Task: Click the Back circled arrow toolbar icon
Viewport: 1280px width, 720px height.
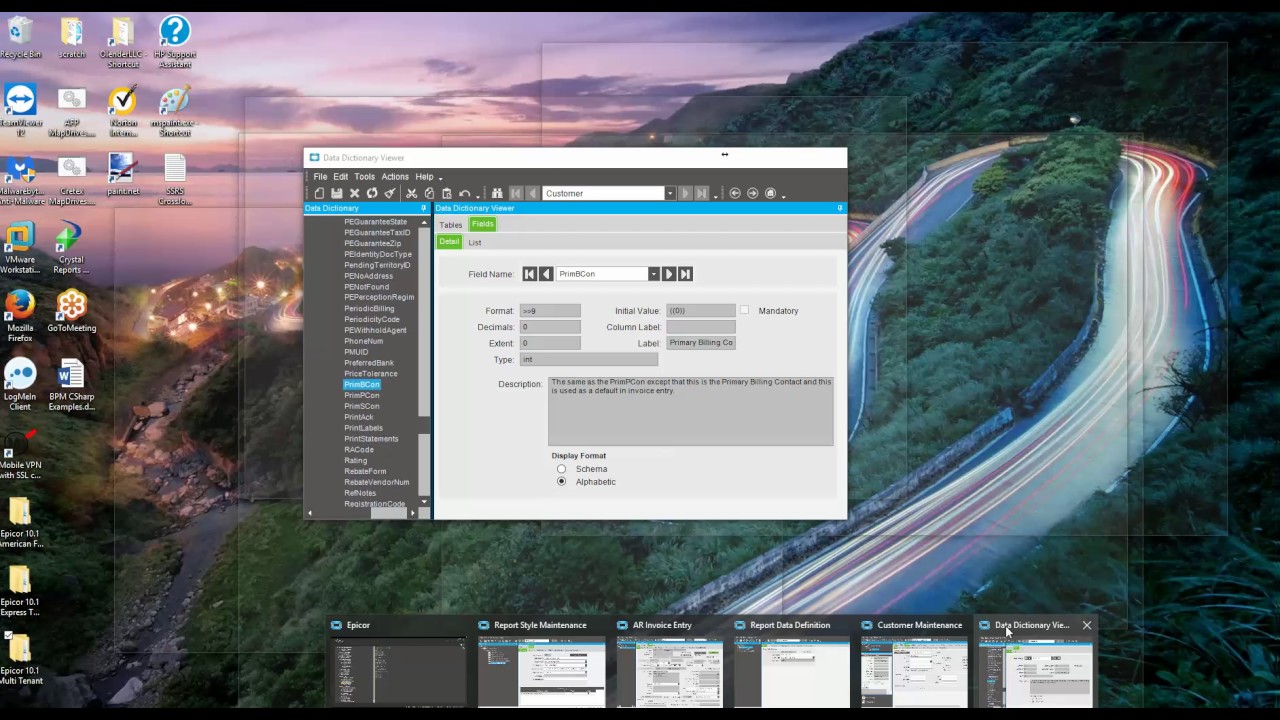Action: 735,193
